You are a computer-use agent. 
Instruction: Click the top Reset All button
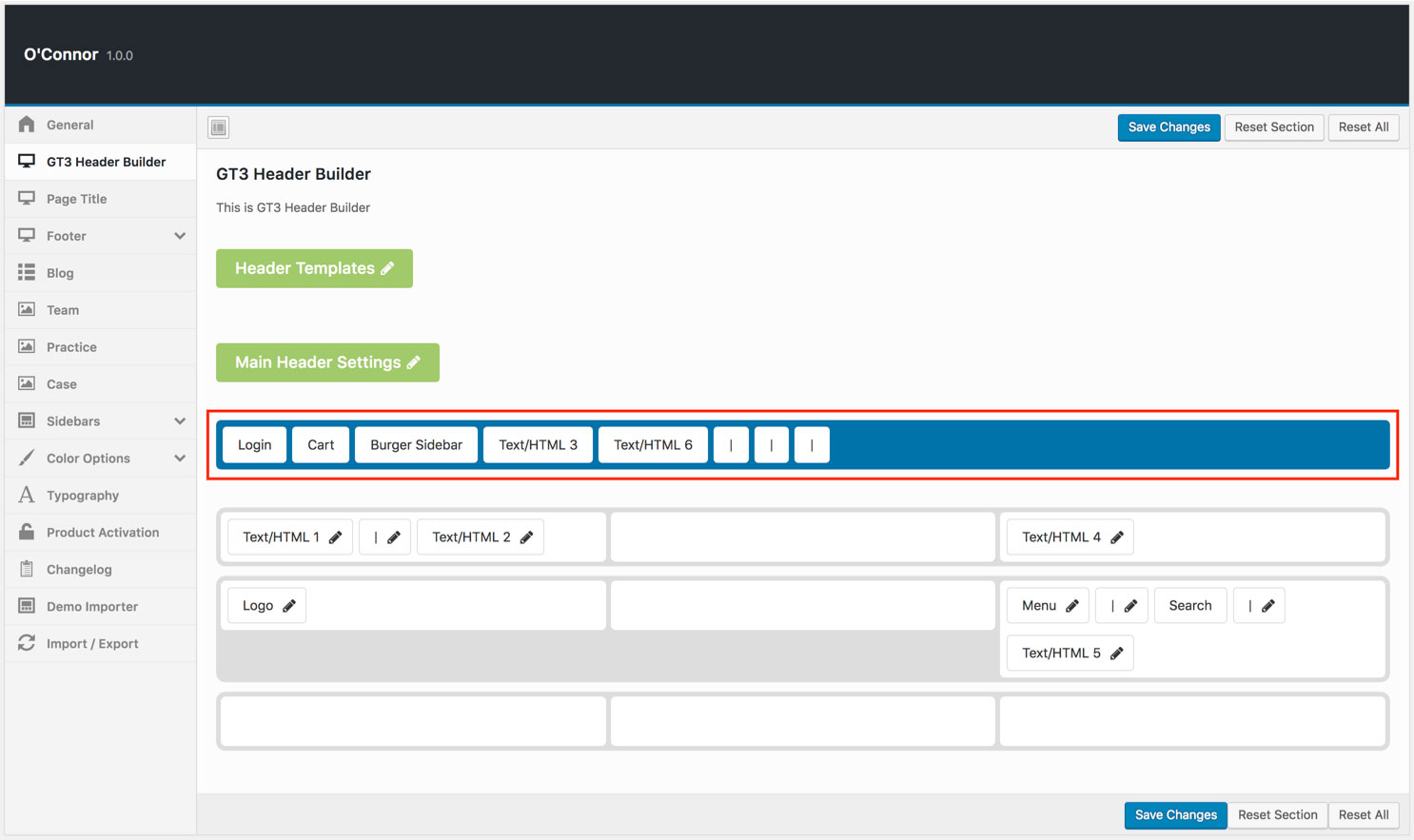tap(1364, 127)
